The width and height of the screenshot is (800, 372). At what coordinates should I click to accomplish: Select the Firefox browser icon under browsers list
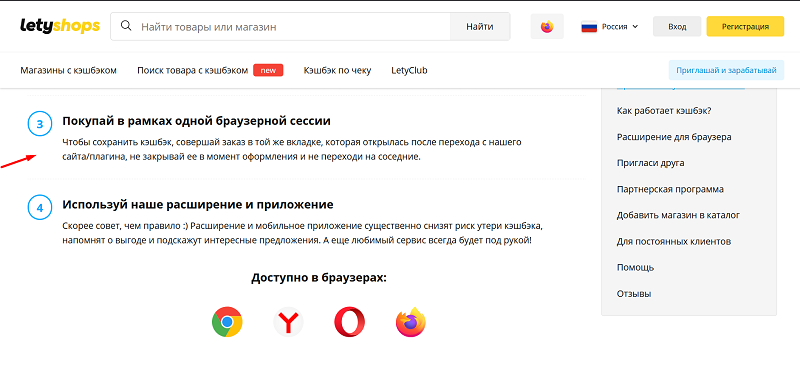411,322
